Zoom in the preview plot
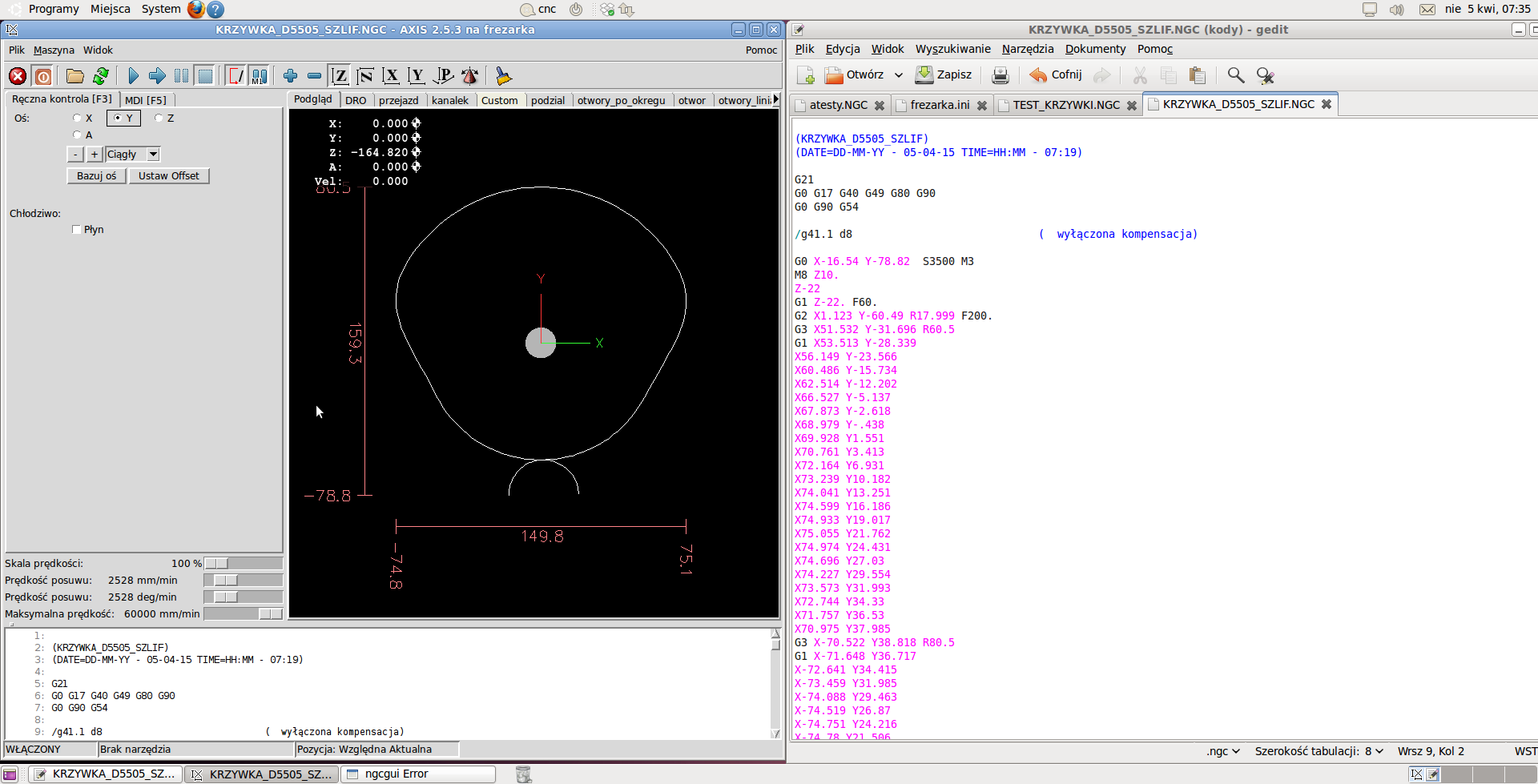Screen dimensions: 1538x784 (290, 76)
